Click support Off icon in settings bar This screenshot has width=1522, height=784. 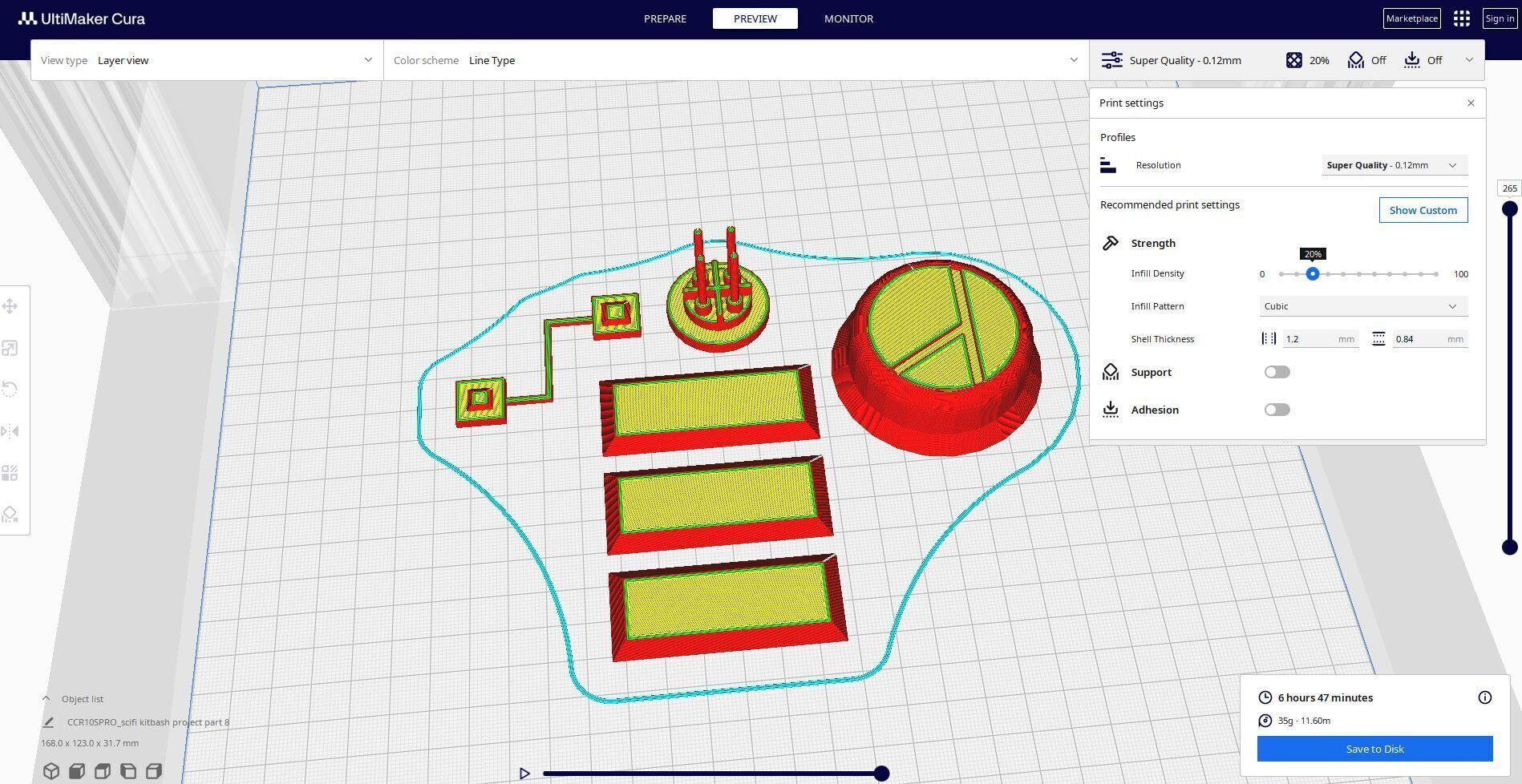pyautogui.click(x=1356, y=60)
